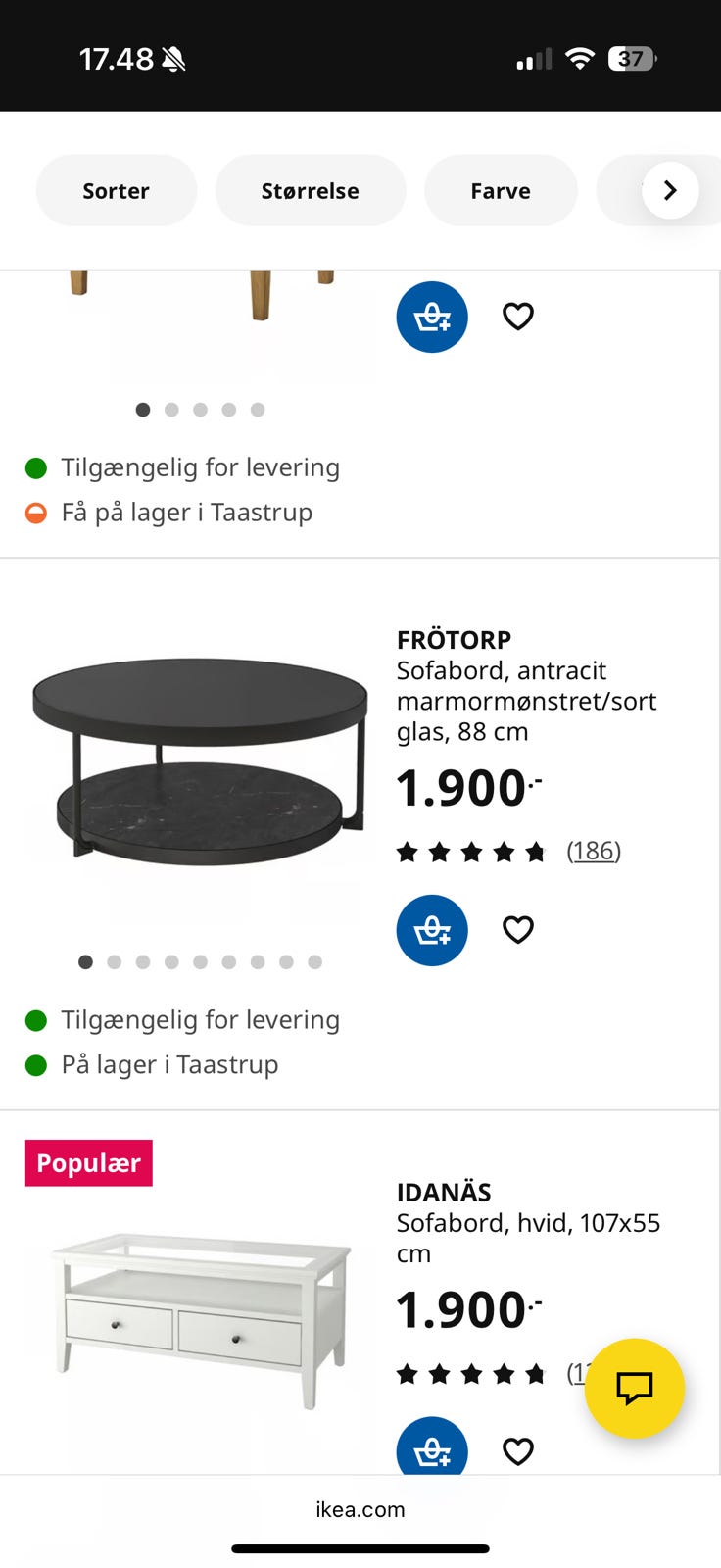The width and height of the screenshot is (721, 1568).
Task: Expand the Farve color filter
Action: [x=501, y=191]
